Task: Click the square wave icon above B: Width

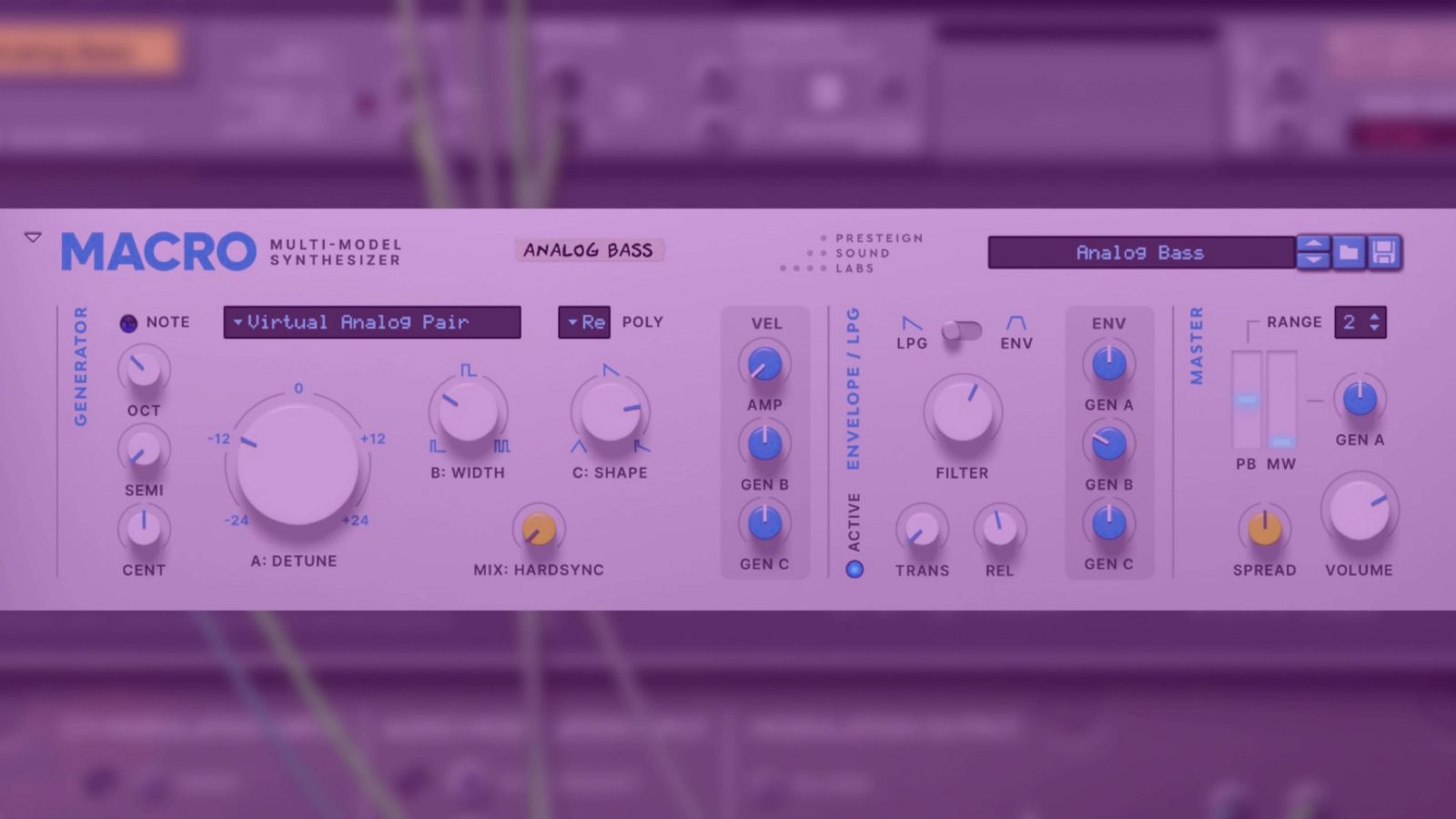Action: point(468,370)
